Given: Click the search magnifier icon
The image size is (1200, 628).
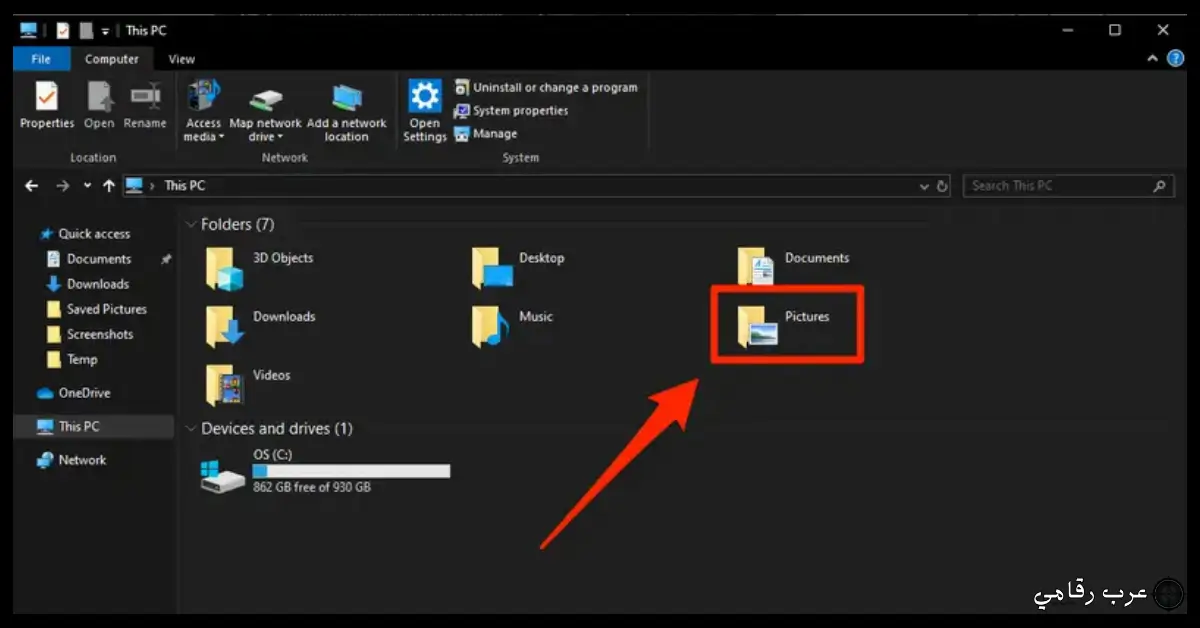Looking at the screenshot, I should (x=1160, y=186).
